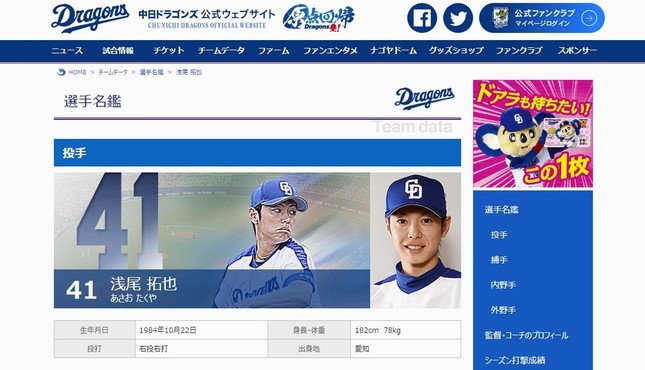Click チームデータ breadcrumb link
This screenshot has width=645, height=370.
[113, 72]
